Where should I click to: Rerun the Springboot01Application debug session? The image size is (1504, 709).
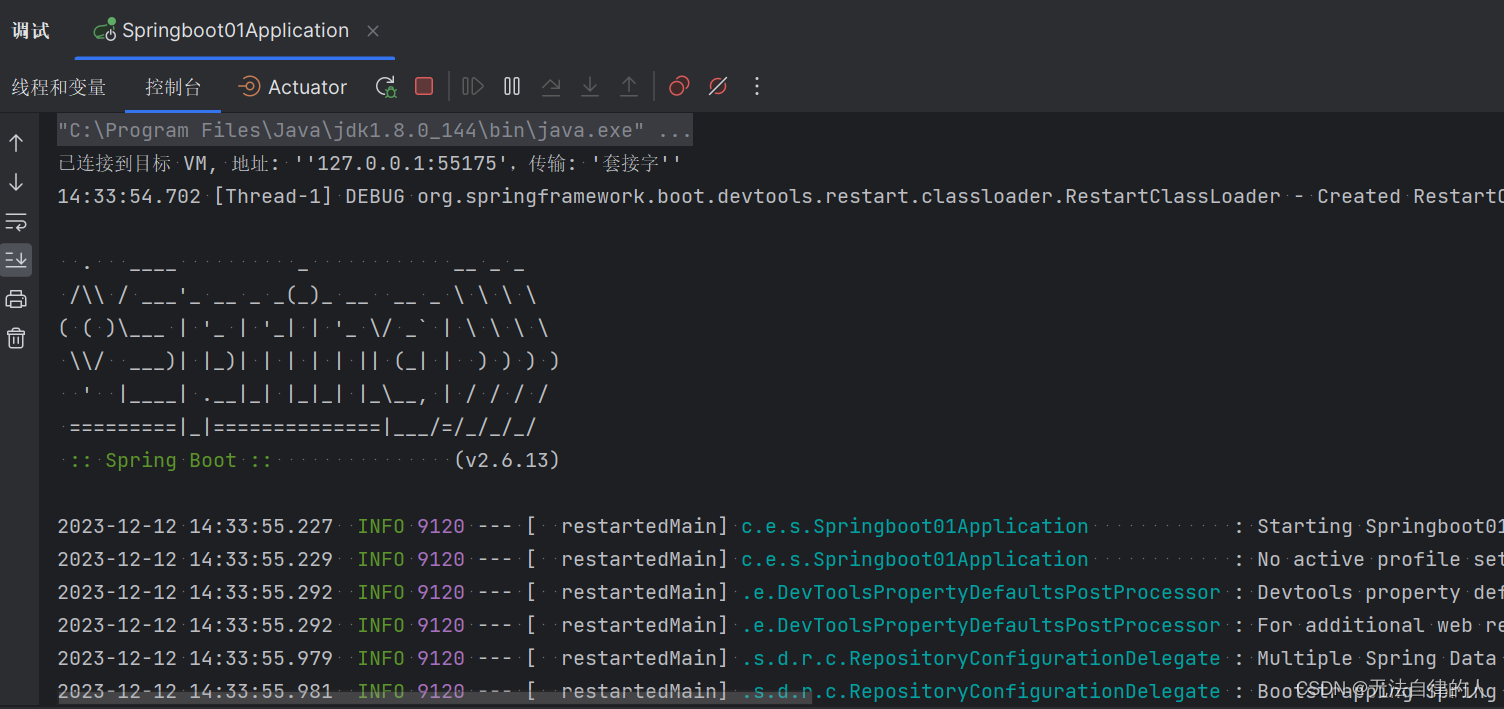385,86
